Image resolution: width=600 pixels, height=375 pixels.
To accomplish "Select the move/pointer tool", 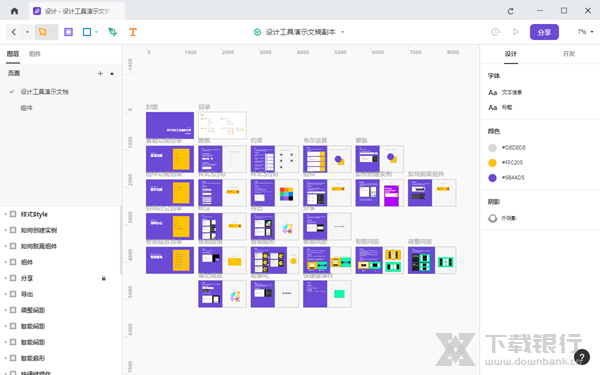I will [43, 32].
